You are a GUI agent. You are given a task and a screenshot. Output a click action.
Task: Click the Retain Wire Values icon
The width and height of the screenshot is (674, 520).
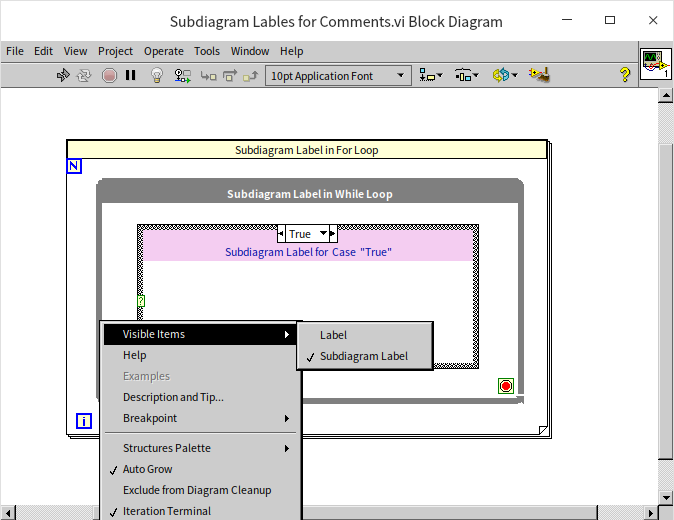click(183, 75)
